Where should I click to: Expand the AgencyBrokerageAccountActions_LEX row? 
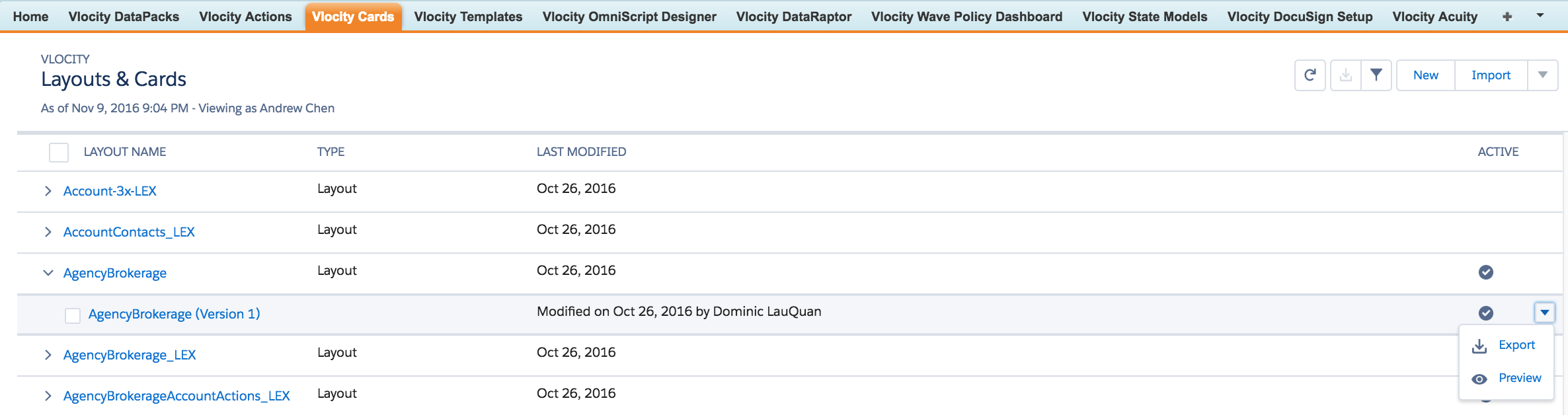[x=48, y=396]
